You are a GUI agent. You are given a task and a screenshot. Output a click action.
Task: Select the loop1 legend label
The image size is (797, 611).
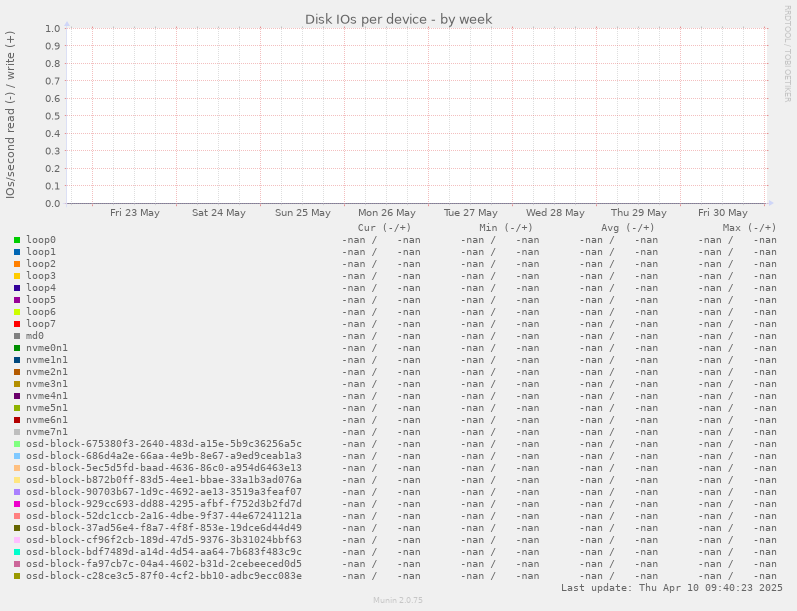[x=41, y=252]
